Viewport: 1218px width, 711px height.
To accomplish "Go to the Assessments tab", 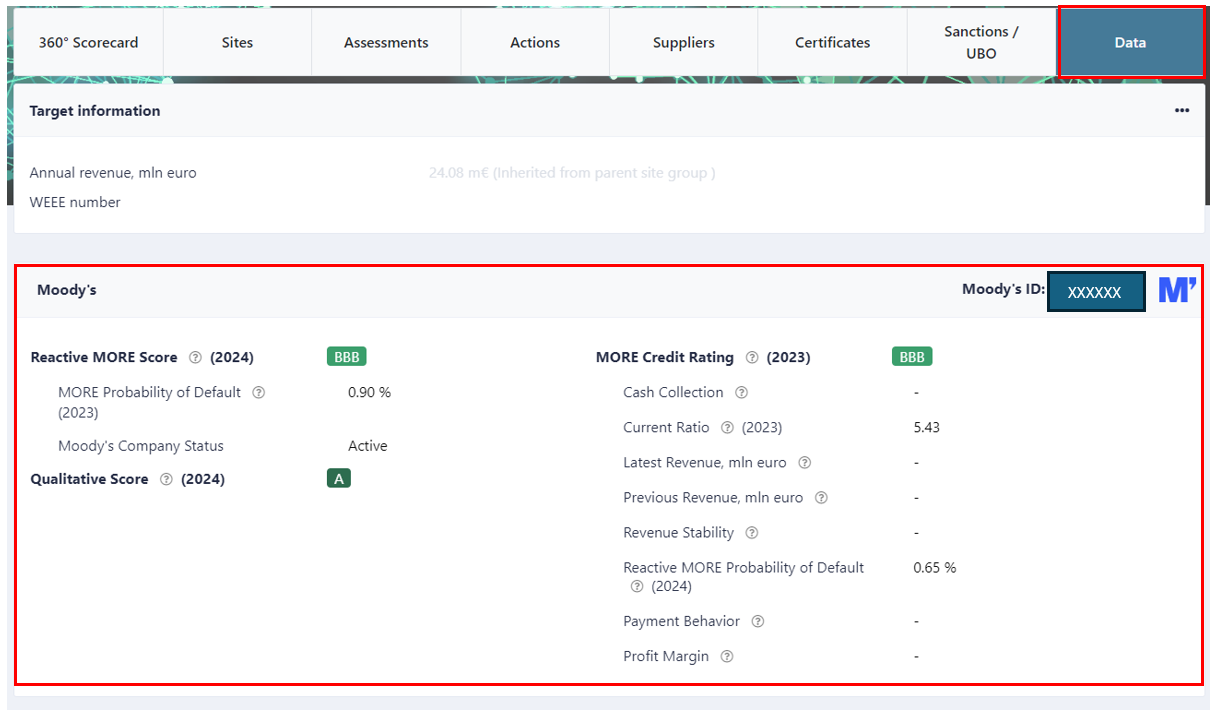I will pyautogui.click(x=386, y=42).
